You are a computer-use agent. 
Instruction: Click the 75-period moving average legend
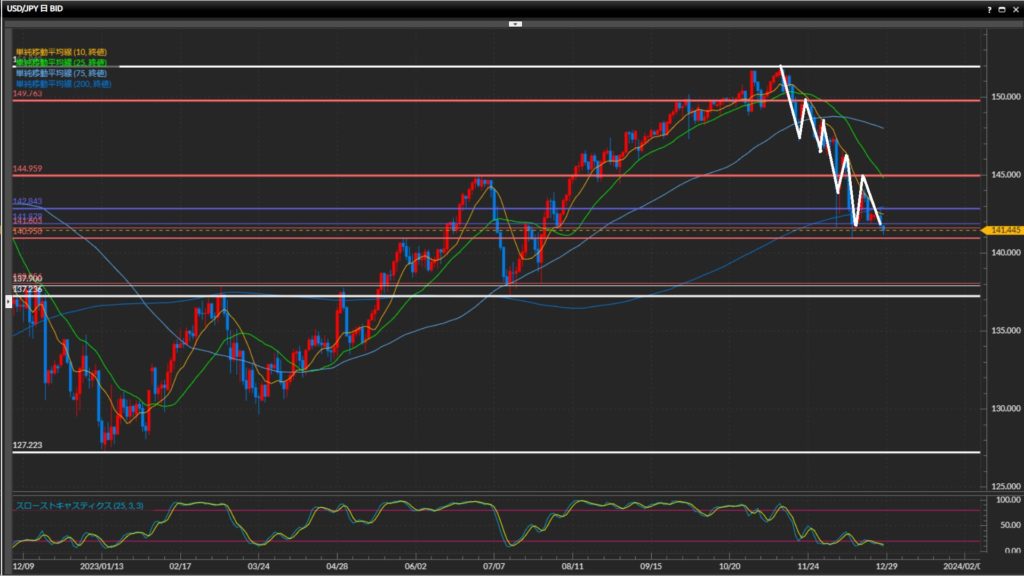[61, 72]
